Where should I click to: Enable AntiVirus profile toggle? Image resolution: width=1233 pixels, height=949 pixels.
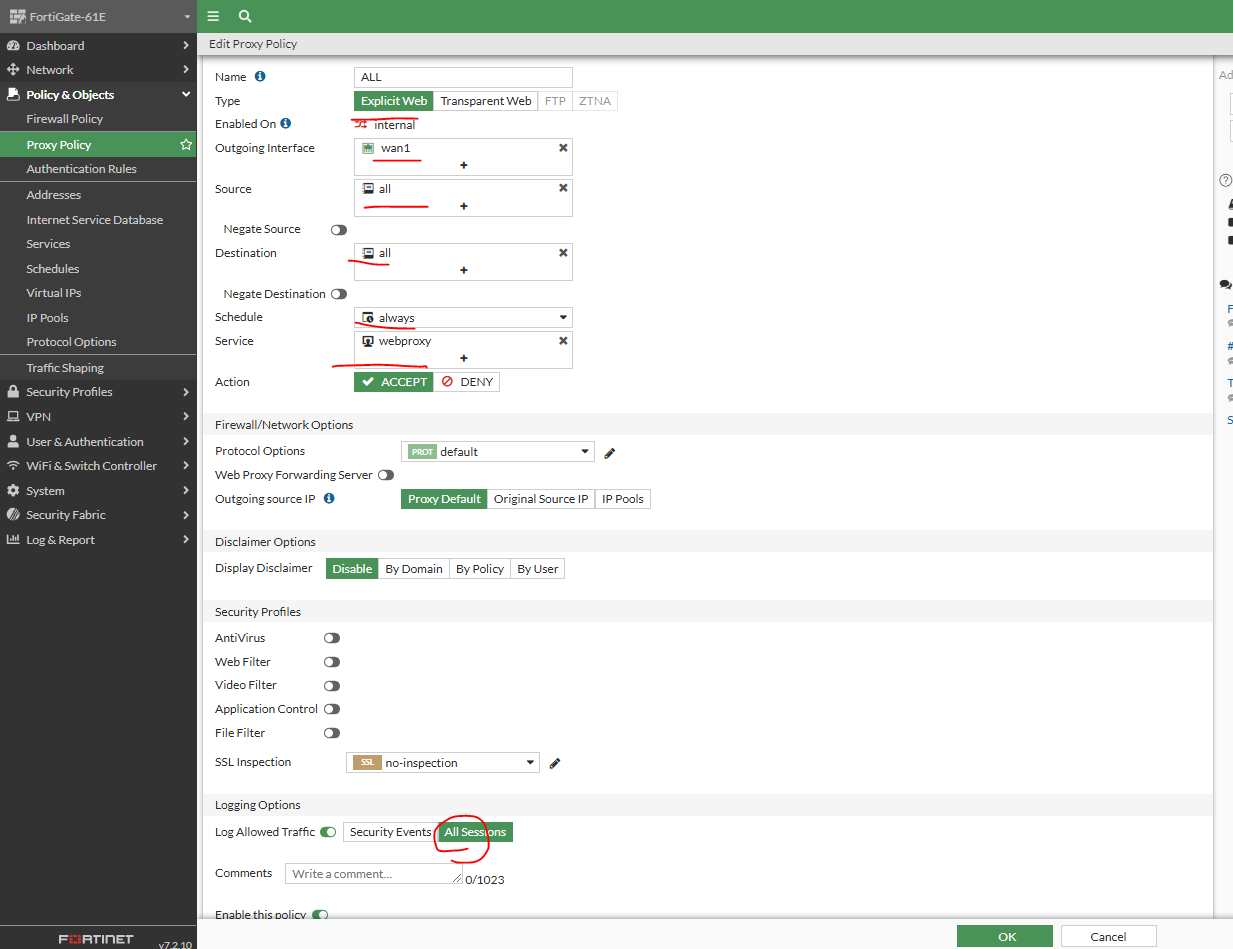(332, 638)
